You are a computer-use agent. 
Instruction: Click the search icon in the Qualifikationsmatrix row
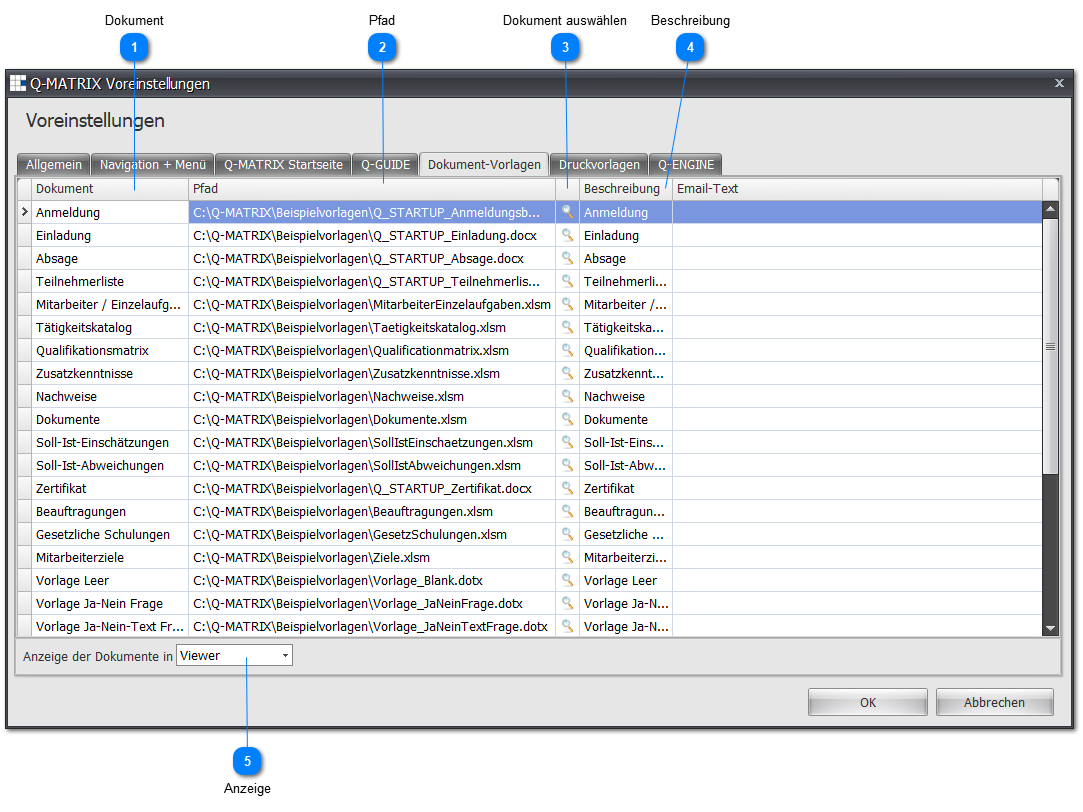click(x=567, y=350)
